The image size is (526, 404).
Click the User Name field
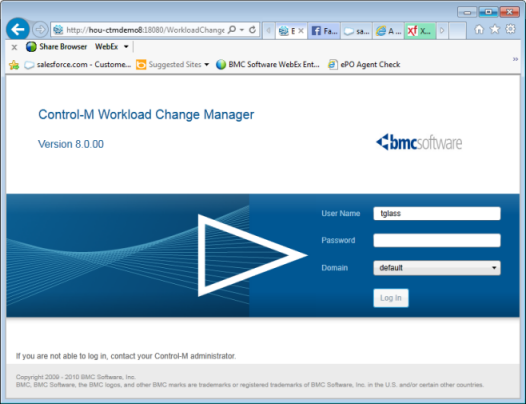tap(437, 213)
